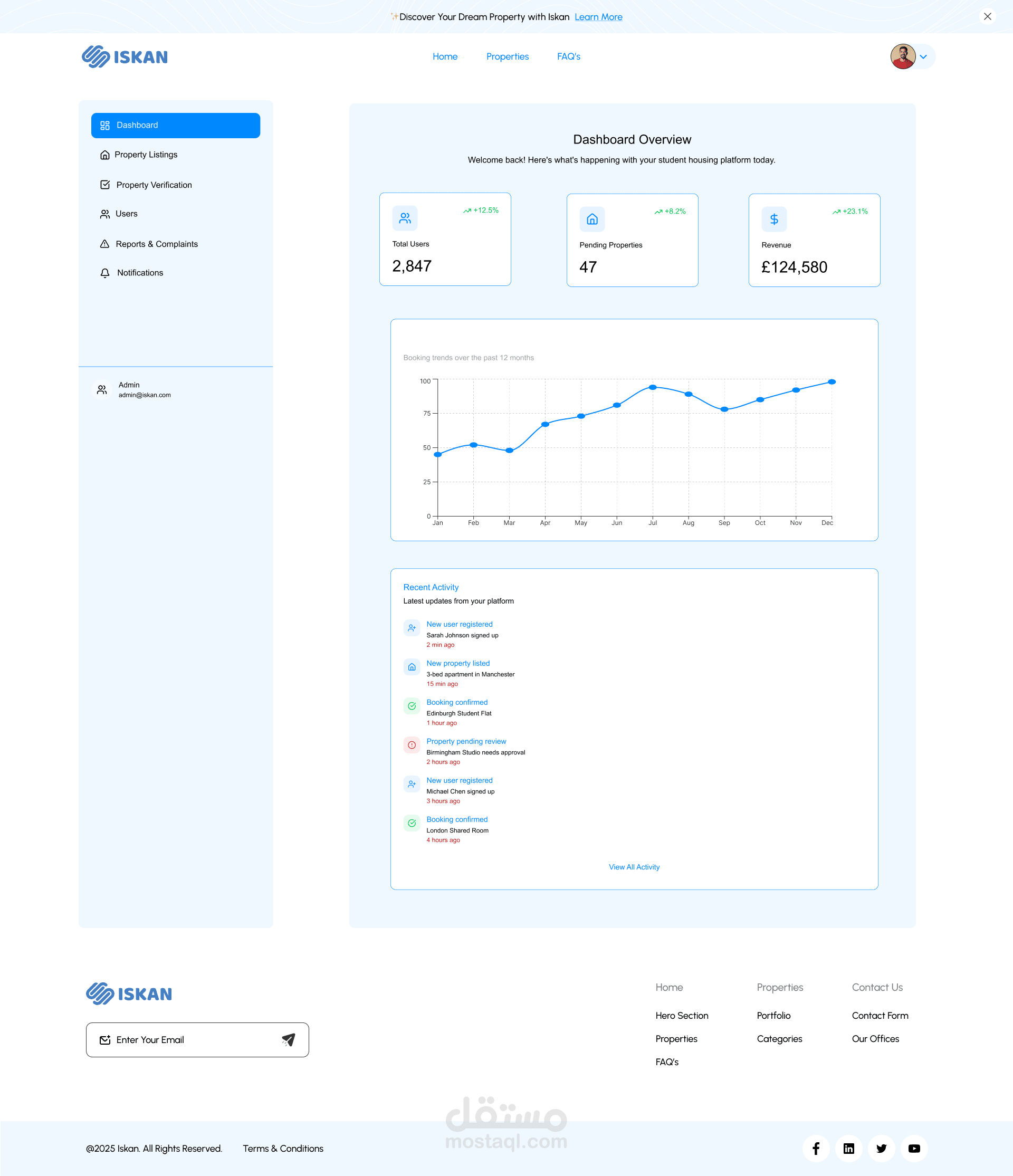Click the Admin avatar icon in the sidebar
This screenshot has width=1013, height=1176.
(x=102, y=390)
